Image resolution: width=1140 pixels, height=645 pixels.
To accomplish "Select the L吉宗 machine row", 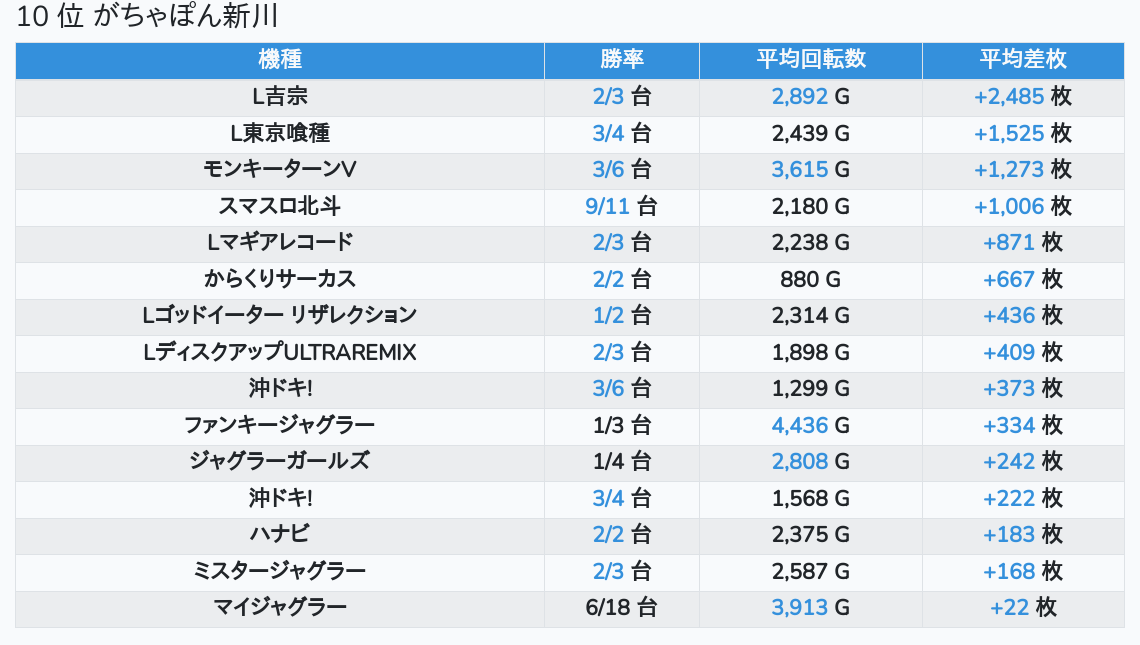I will point(570,97).
